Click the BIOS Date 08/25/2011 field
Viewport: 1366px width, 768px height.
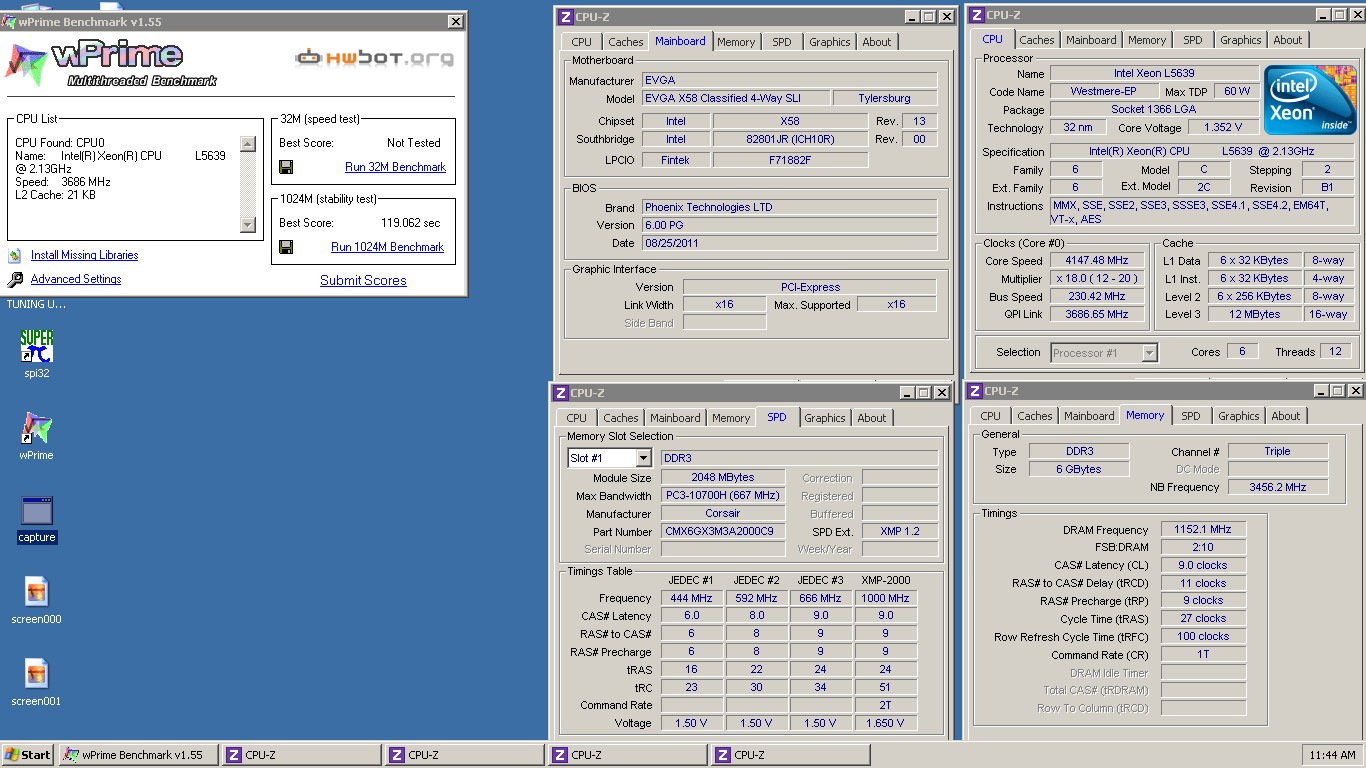pyautogui.click(x=790, y=243)
